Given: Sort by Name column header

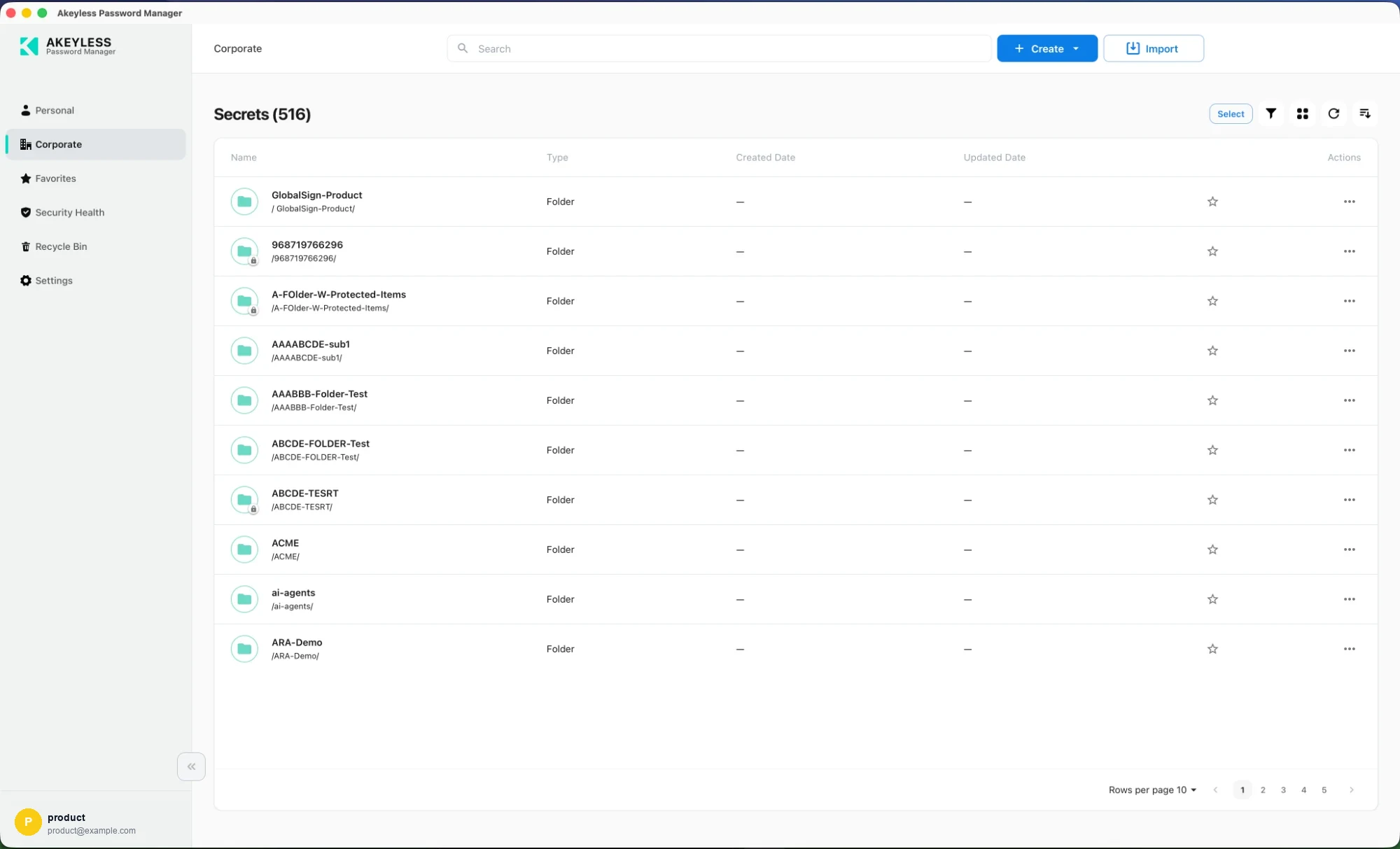Looking at the screenshot, I should (244, 157).
